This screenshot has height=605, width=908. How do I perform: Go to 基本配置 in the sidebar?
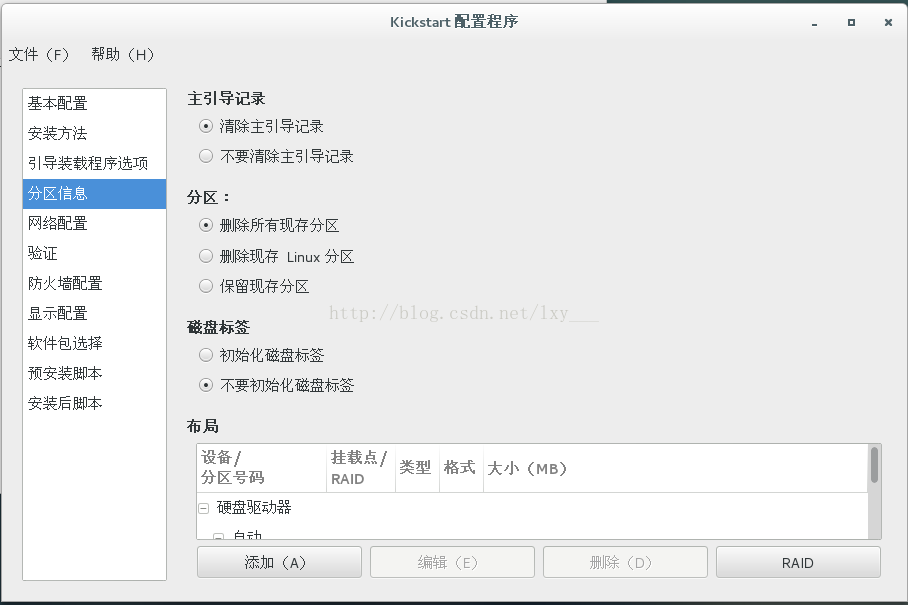click(94, 104)
